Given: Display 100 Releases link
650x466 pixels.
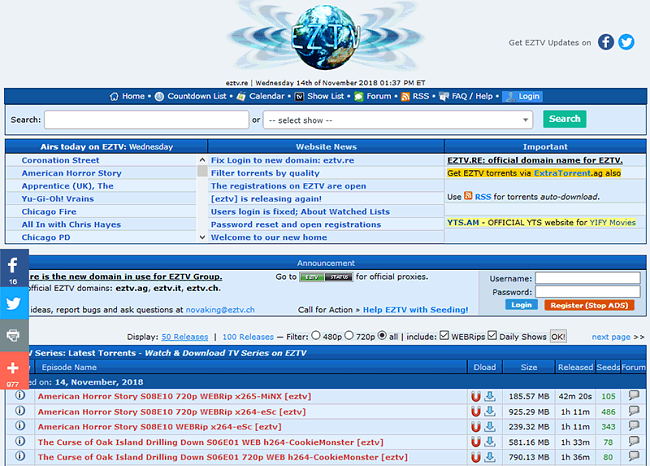Looking at the screenshot, I should click(x=248, y=337).
